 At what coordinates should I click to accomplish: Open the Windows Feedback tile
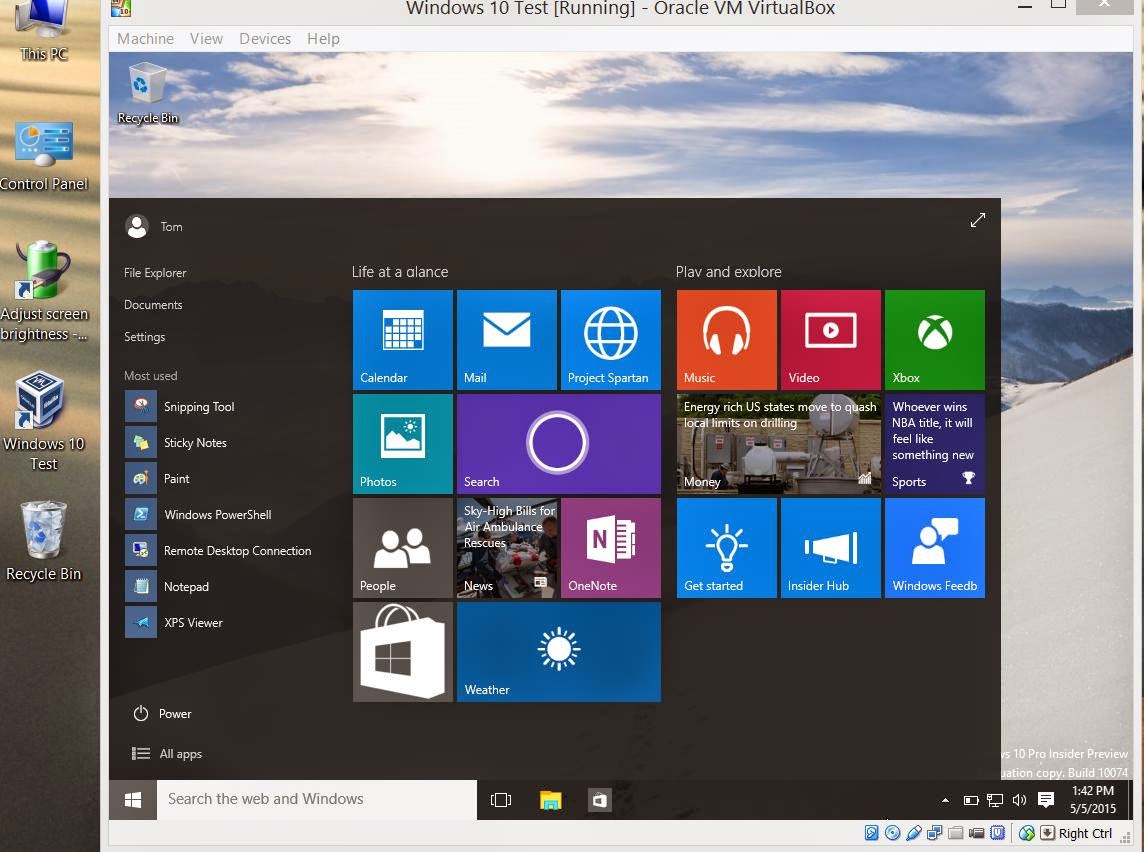935,548
